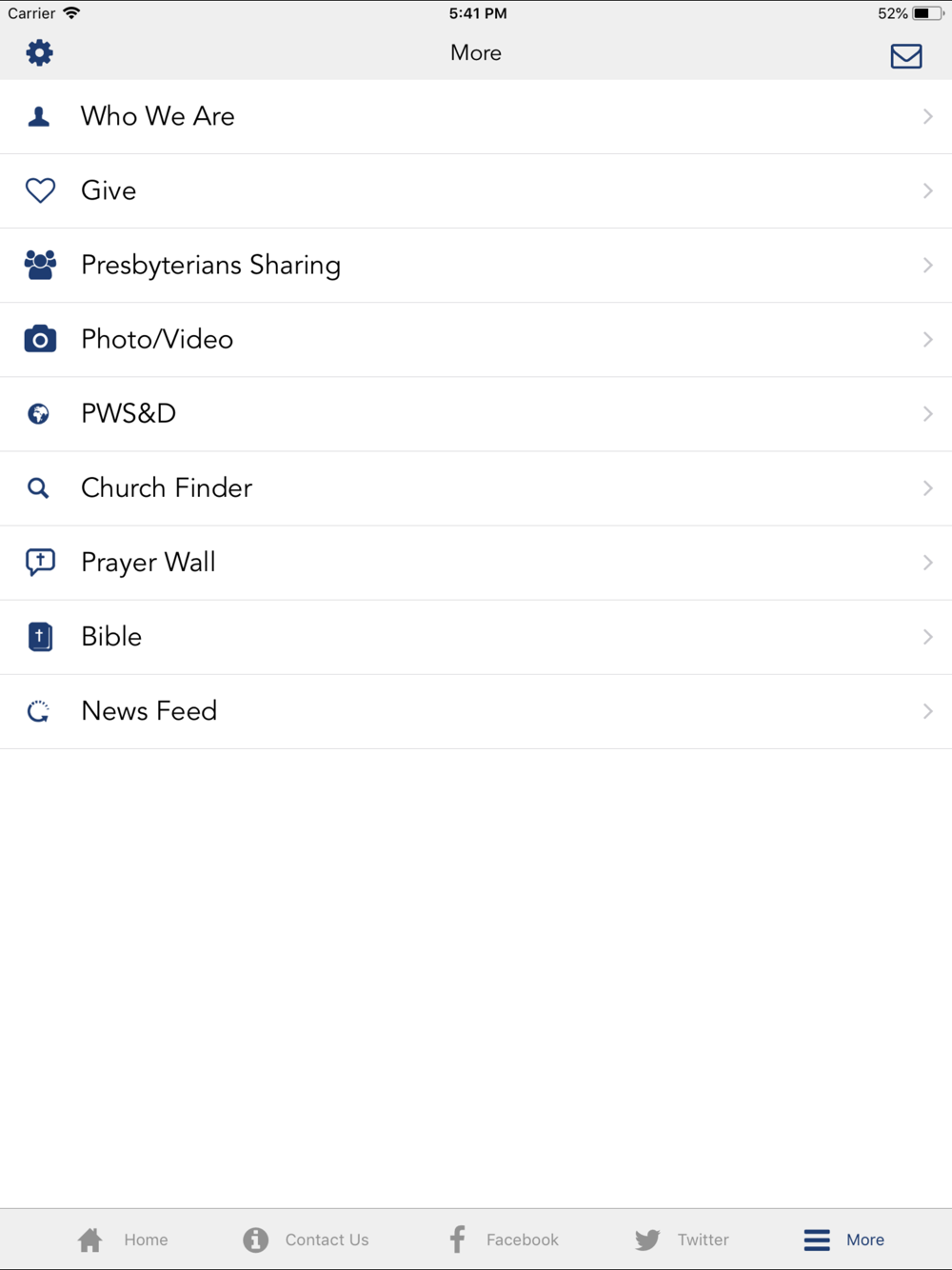Open the Contact Us tab

[x=306, y=1240]
